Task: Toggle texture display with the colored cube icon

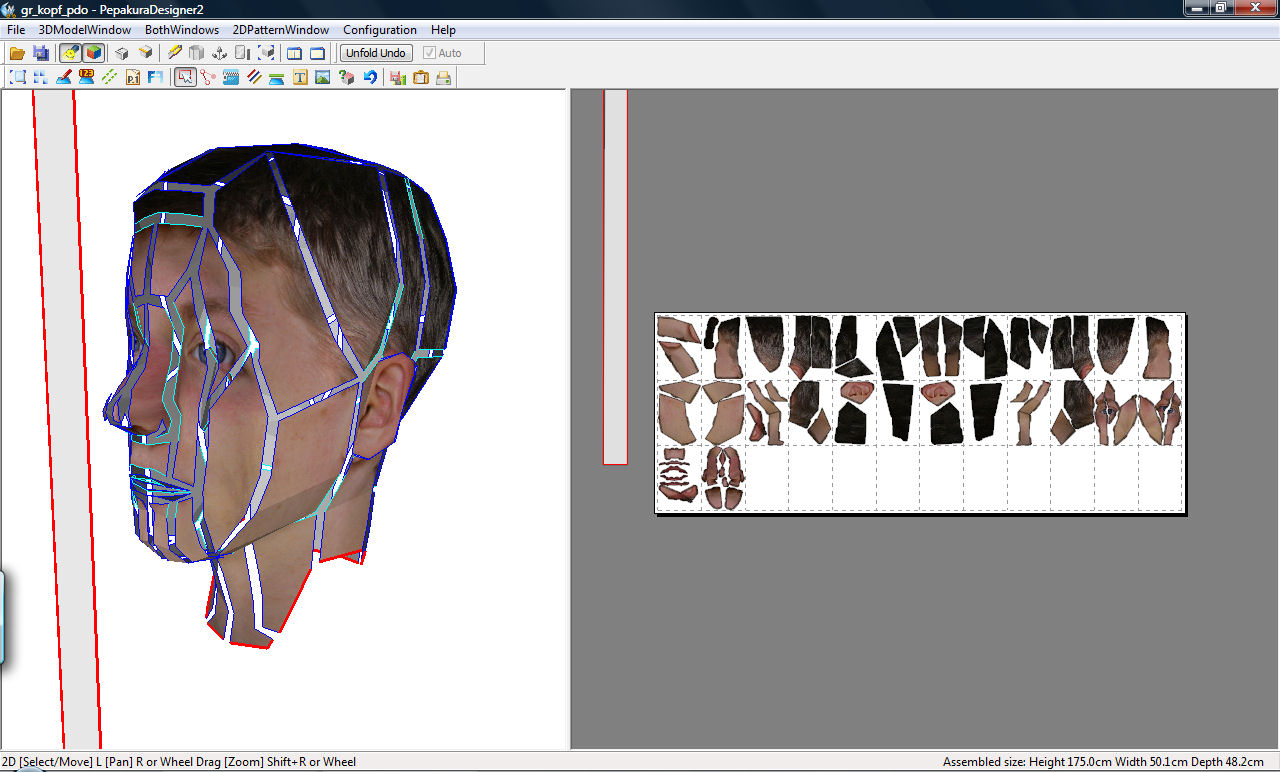Action: click(x=93, y=53)
